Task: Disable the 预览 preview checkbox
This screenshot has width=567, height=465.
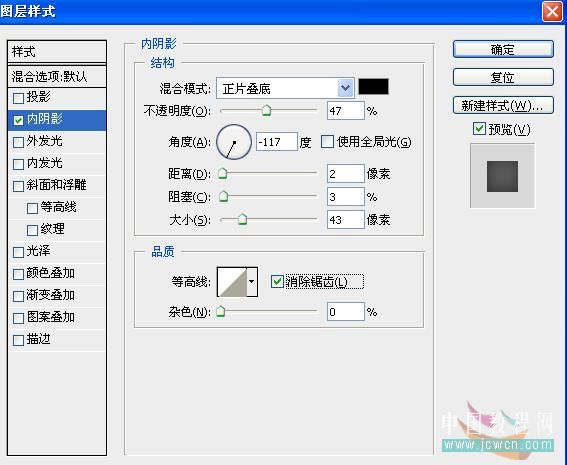Action: pyautogui.click(x=479, y=129)
